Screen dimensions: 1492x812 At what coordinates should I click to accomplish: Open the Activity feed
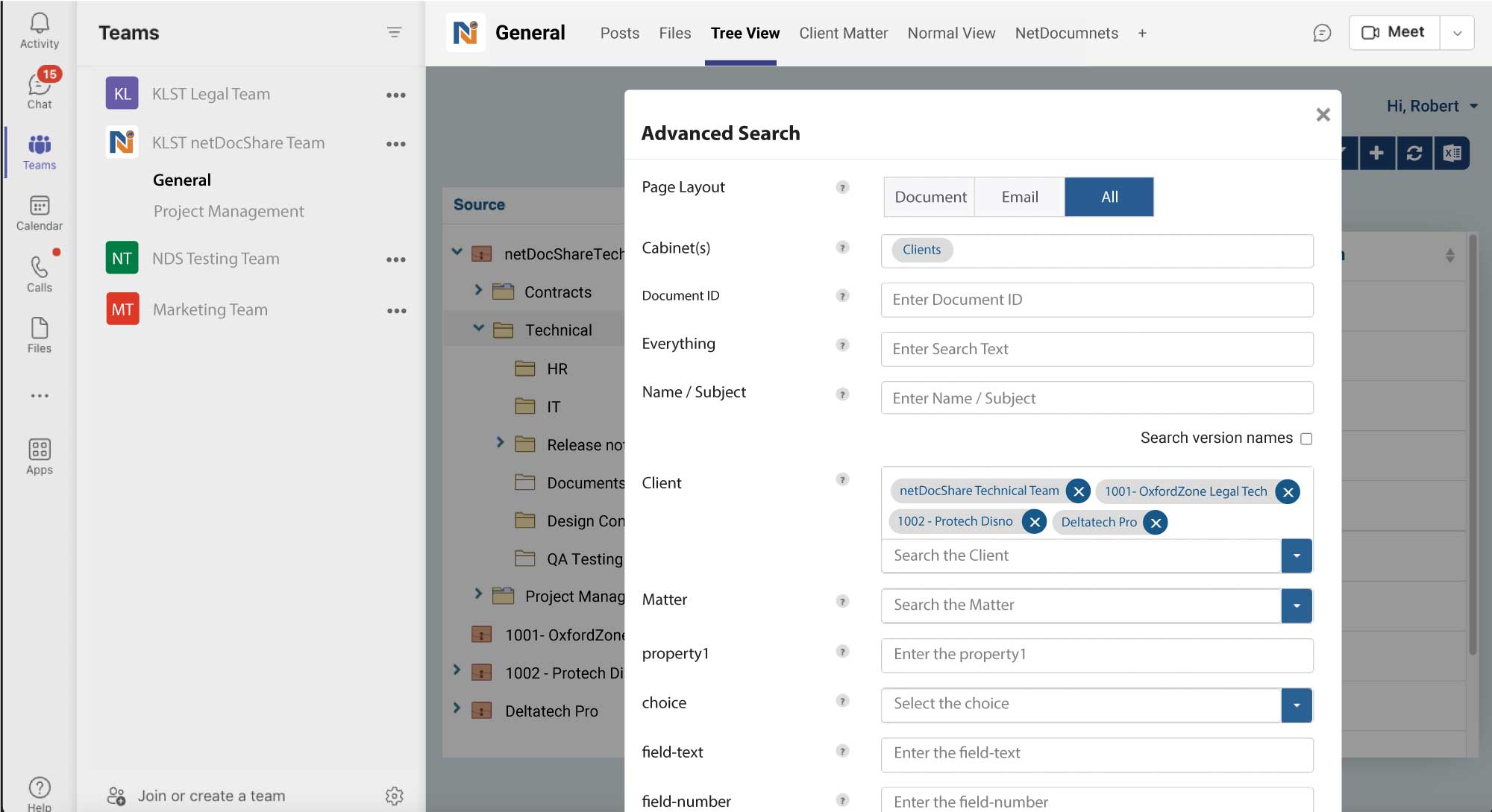pyautogui.click(x=40, y=31)
